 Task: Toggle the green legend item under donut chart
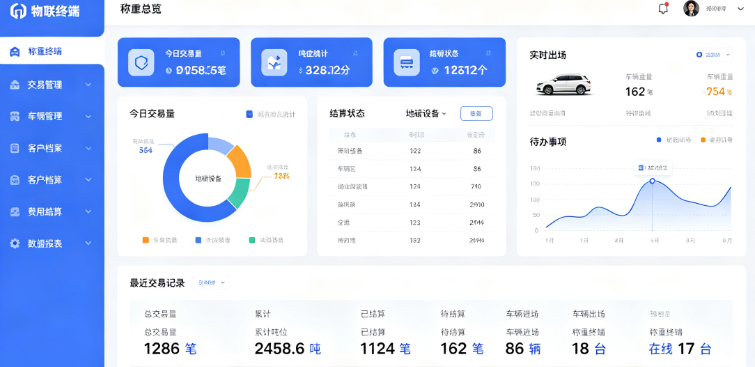[266, 240]
